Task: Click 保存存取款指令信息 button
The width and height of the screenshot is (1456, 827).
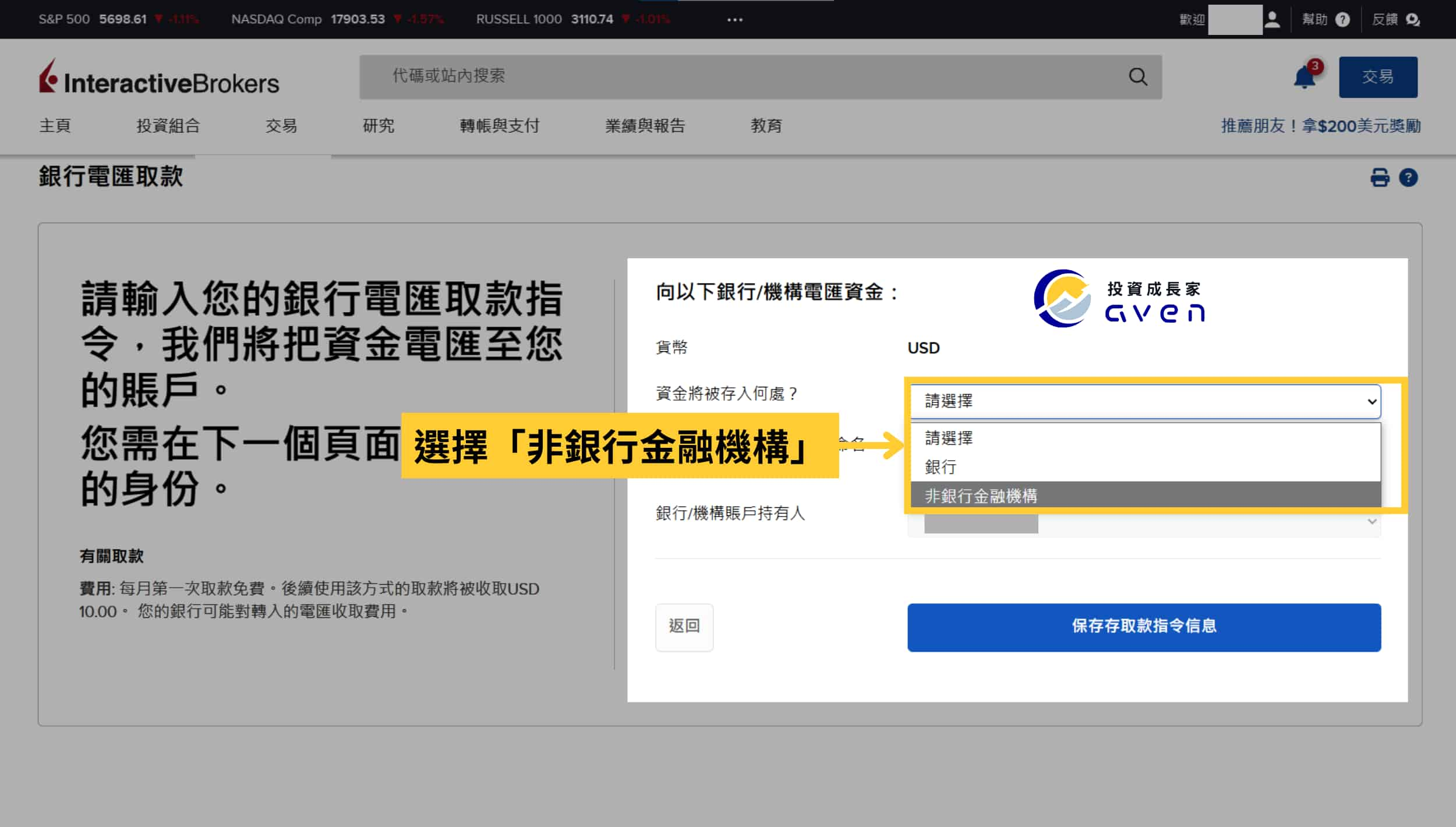Action: (x=1144, y=627)
